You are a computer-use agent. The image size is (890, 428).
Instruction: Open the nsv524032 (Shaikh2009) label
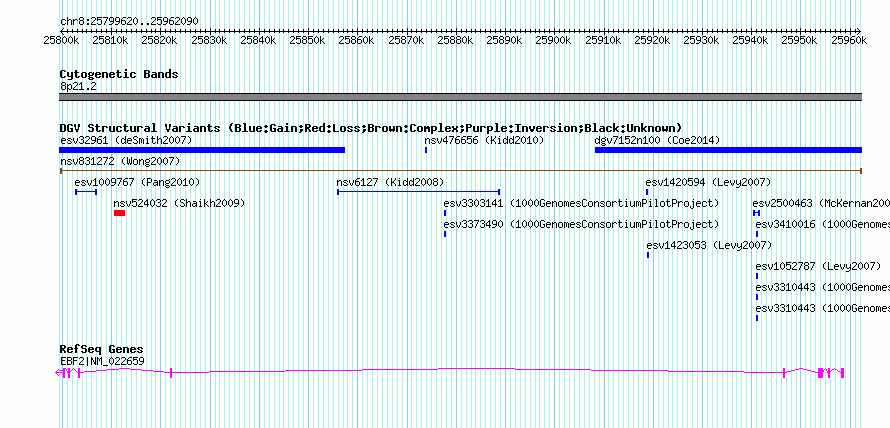click(x=179, y=203)
